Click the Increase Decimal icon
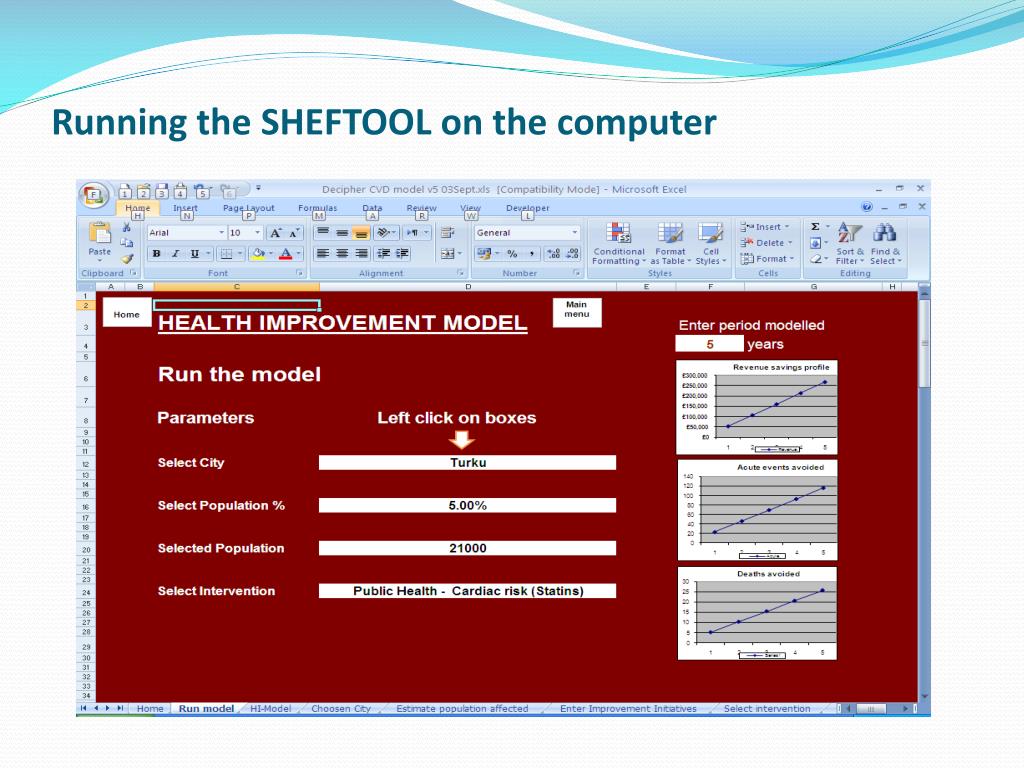This screenshot has height=768, width=1024. pos(554,254)
